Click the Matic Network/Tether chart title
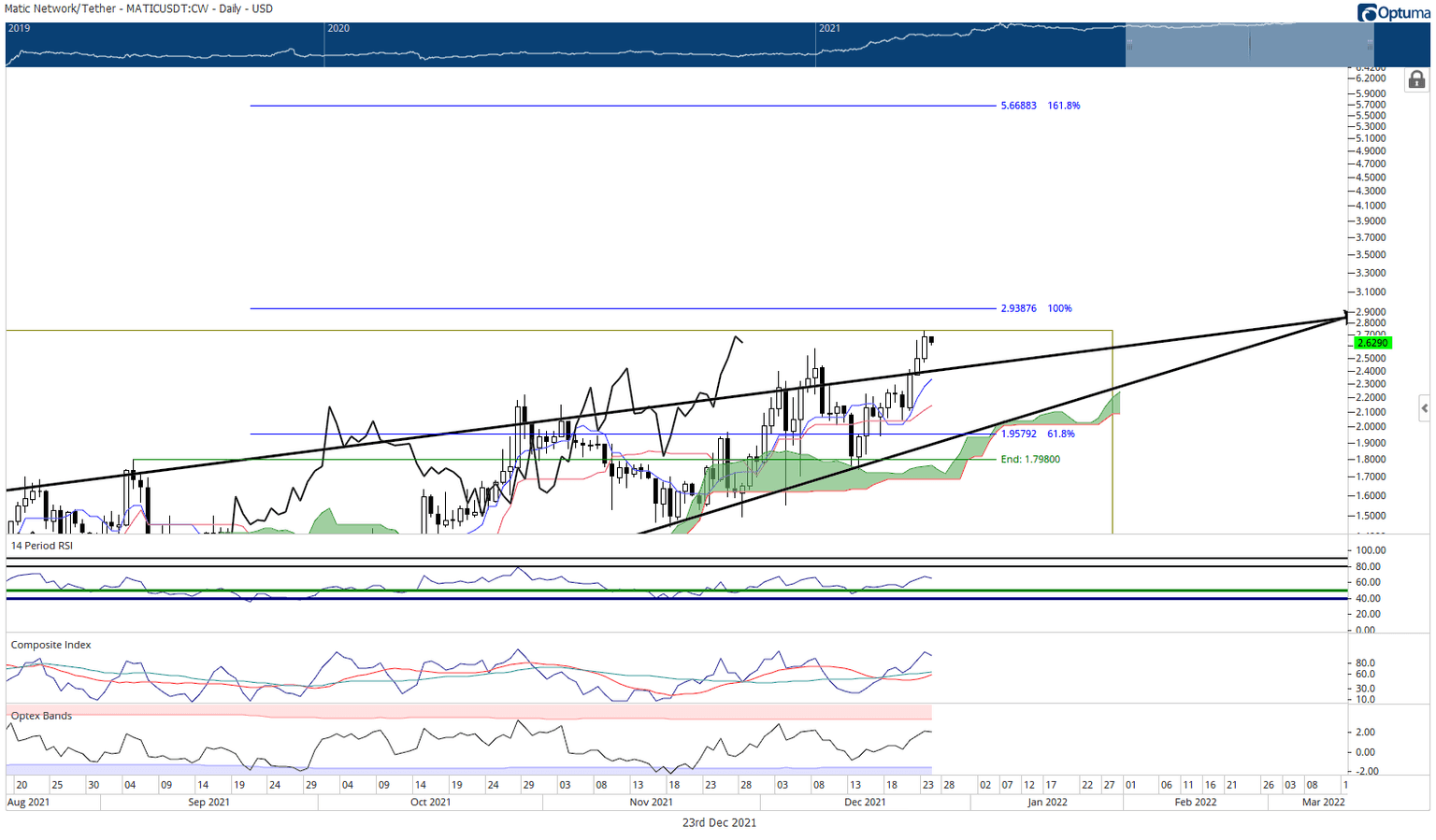This screenshot has height=840, width=1436. (138, 8)
